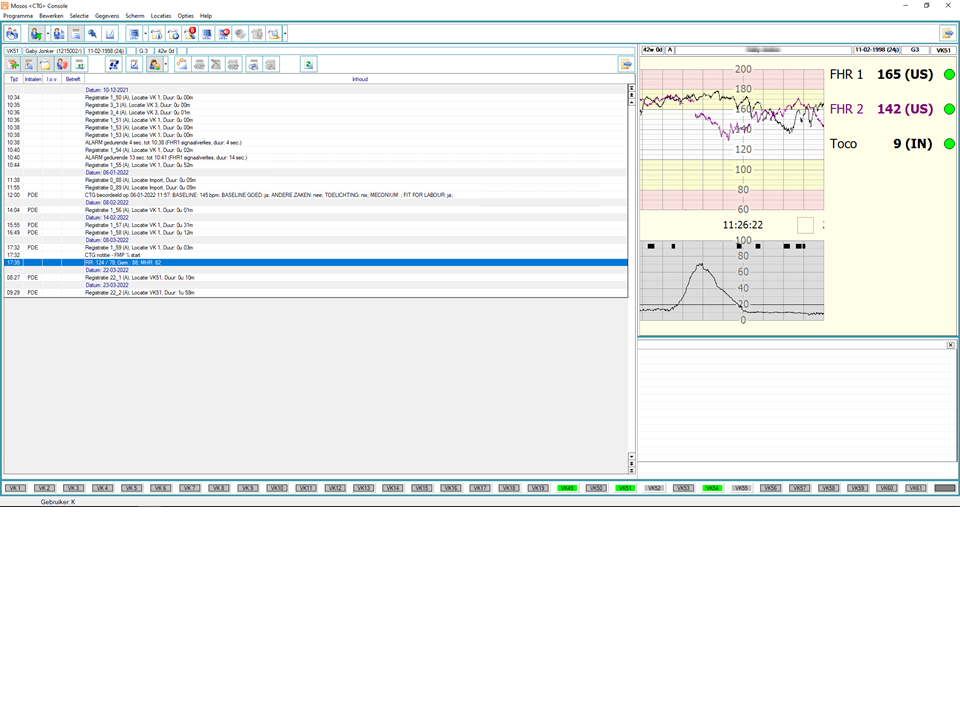Click the VK51 label in the CTG header
Screen dimensions: 960x720
(x=943, y=50)
